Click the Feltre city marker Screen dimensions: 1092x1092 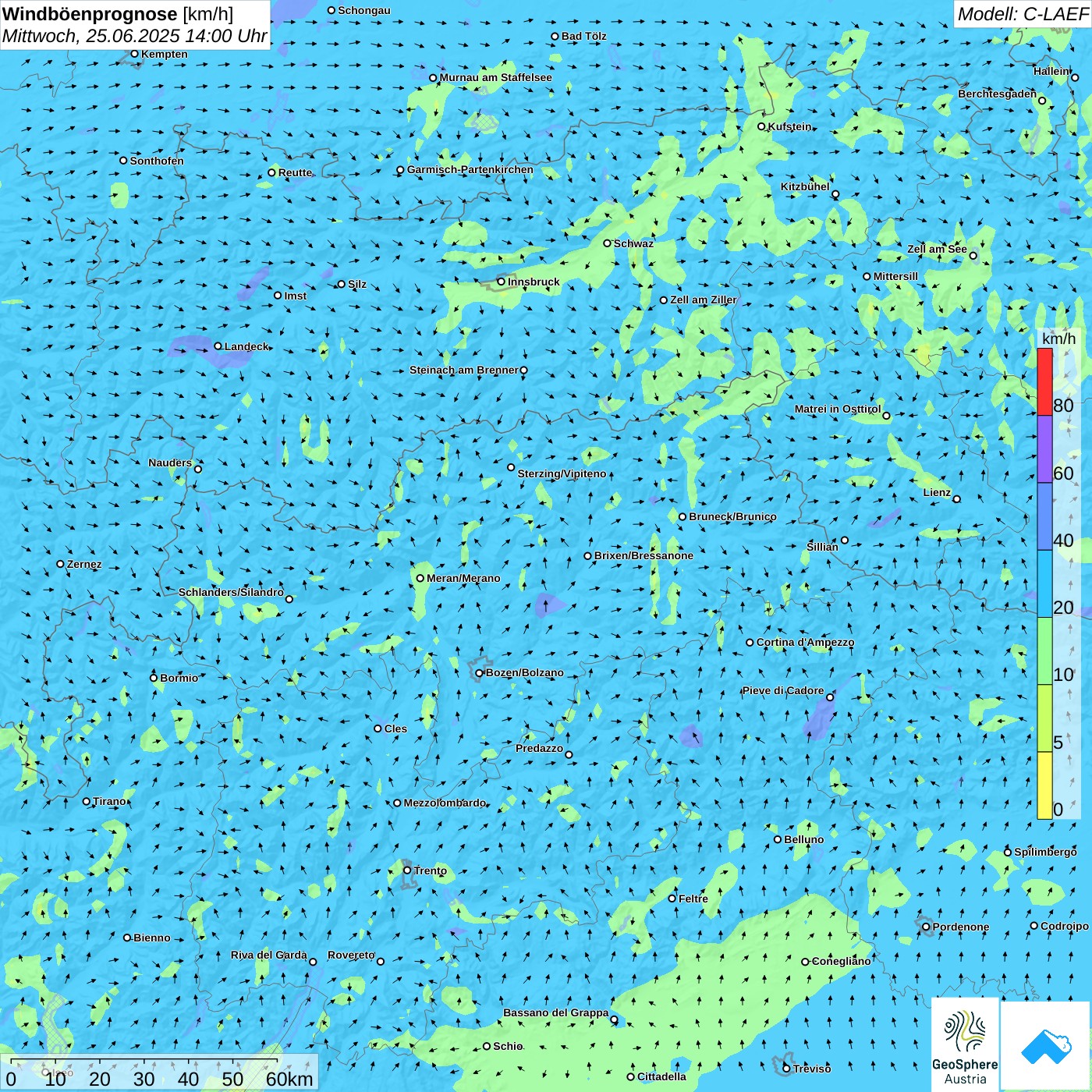(x=672, y=899)
